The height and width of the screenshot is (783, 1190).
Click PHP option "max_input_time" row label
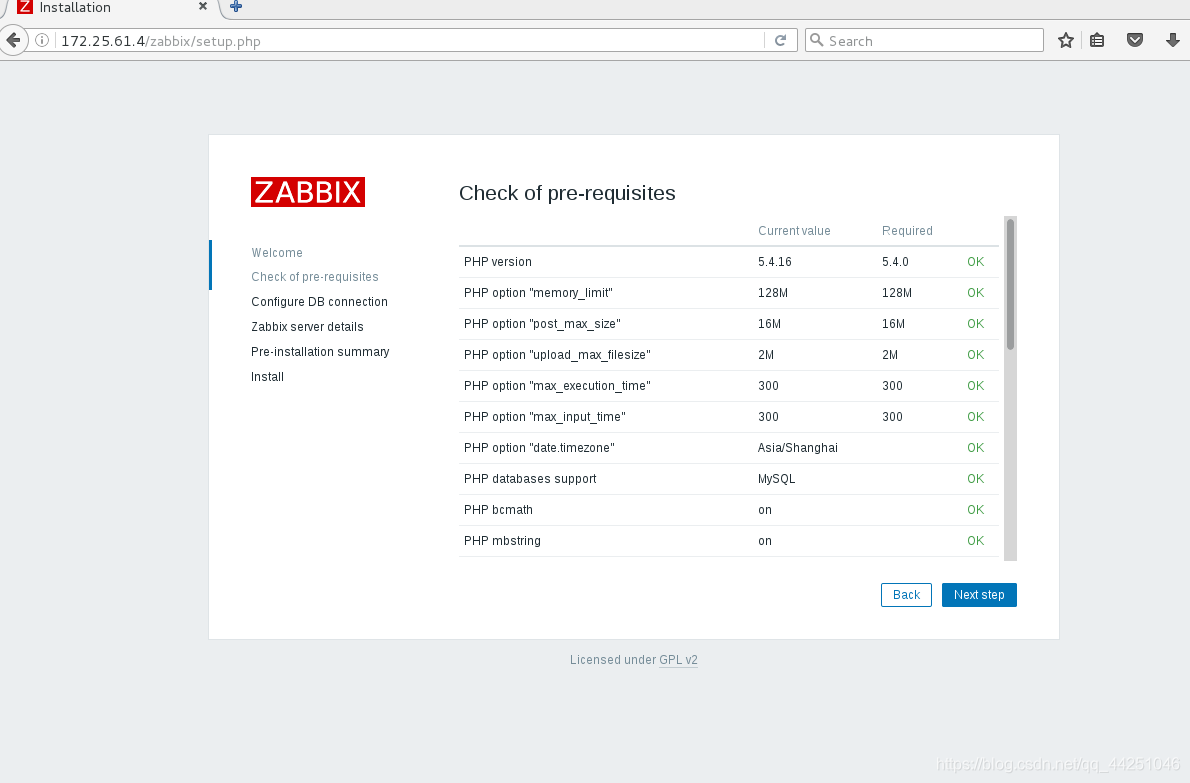click(x=545, y=417)
